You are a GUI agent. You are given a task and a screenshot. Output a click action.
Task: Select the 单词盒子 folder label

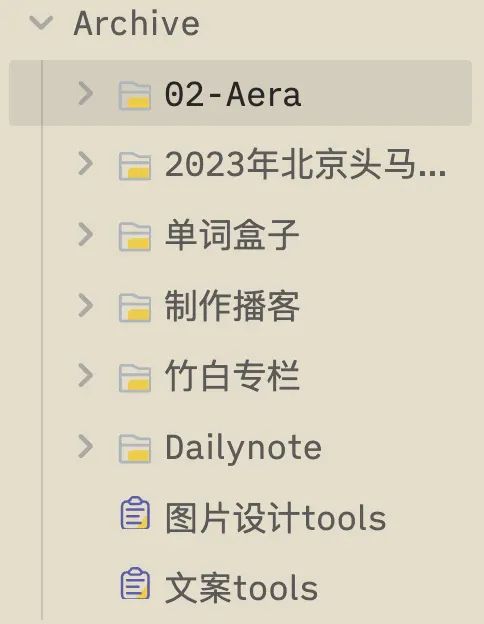[x=232, y=235]
